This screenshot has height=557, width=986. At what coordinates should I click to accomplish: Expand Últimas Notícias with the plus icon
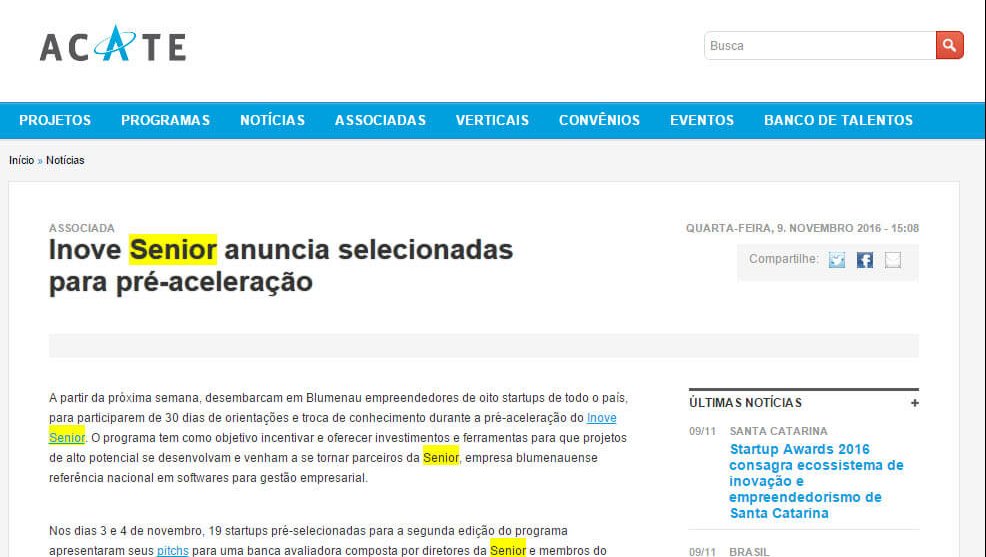(x=914, y=403)
